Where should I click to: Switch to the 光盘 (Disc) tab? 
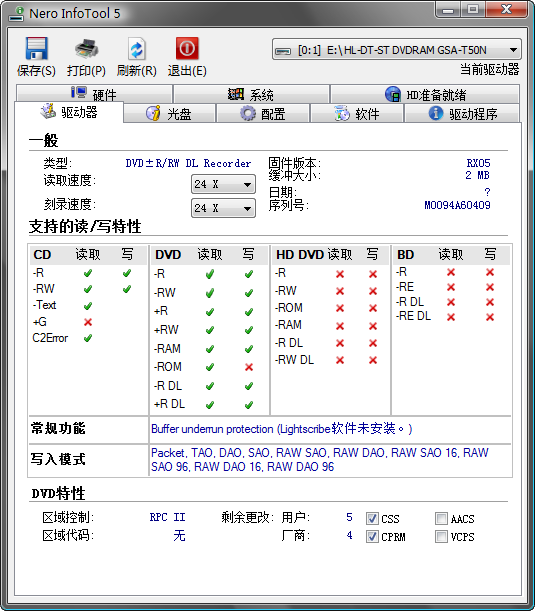coord(170,113)
